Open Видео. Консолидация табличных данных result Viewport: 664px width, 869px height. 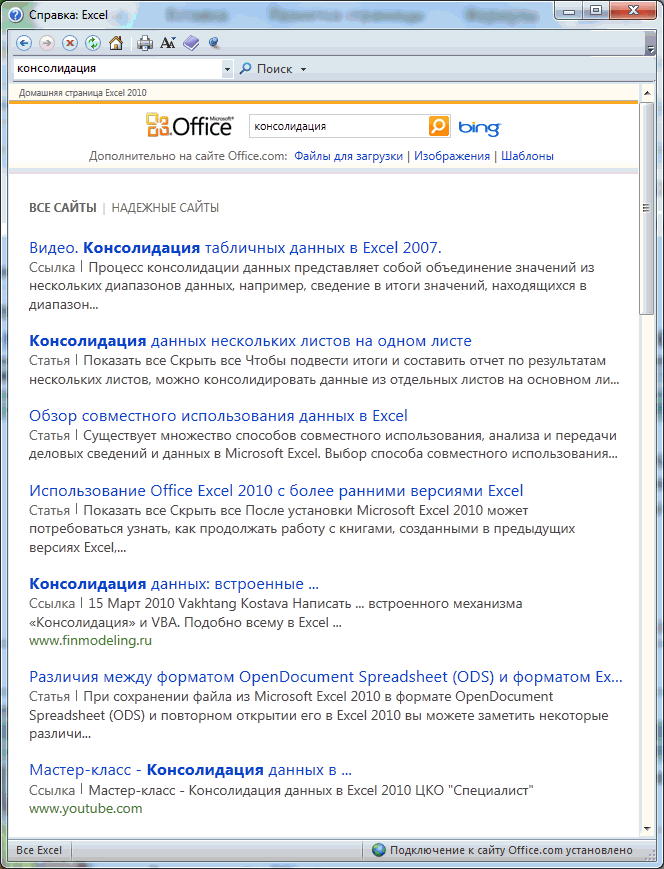(x=235, y=248)
